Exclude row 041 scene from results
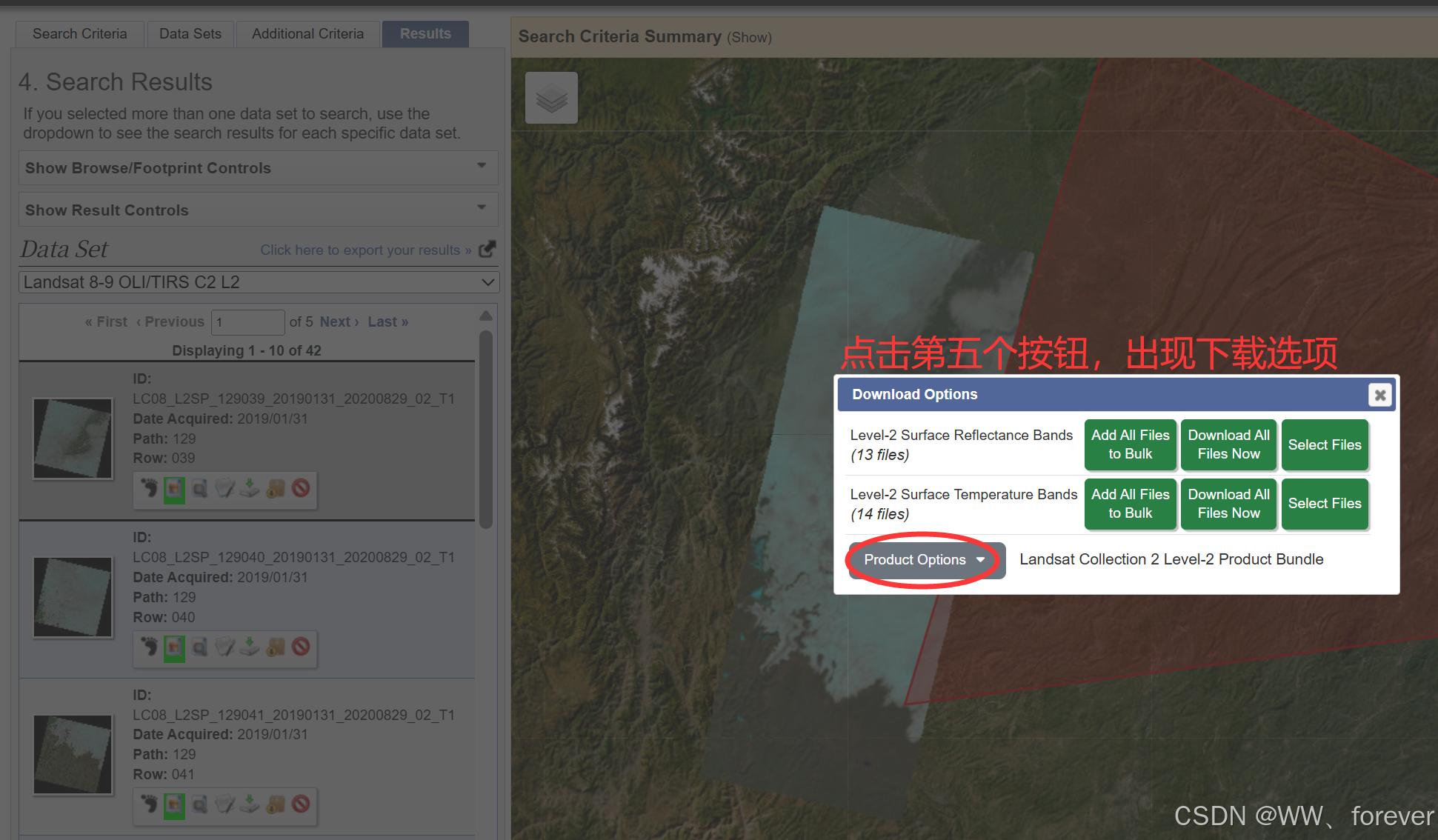The width and height of the screenshot is (1438, 840). (x=301, y=804)
